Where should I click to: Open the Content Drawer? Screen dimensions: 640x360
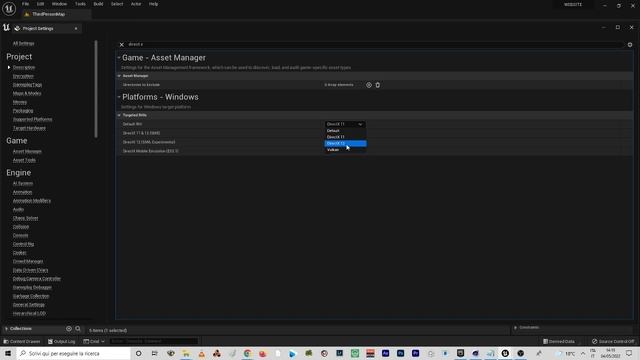tap(22, 341)
